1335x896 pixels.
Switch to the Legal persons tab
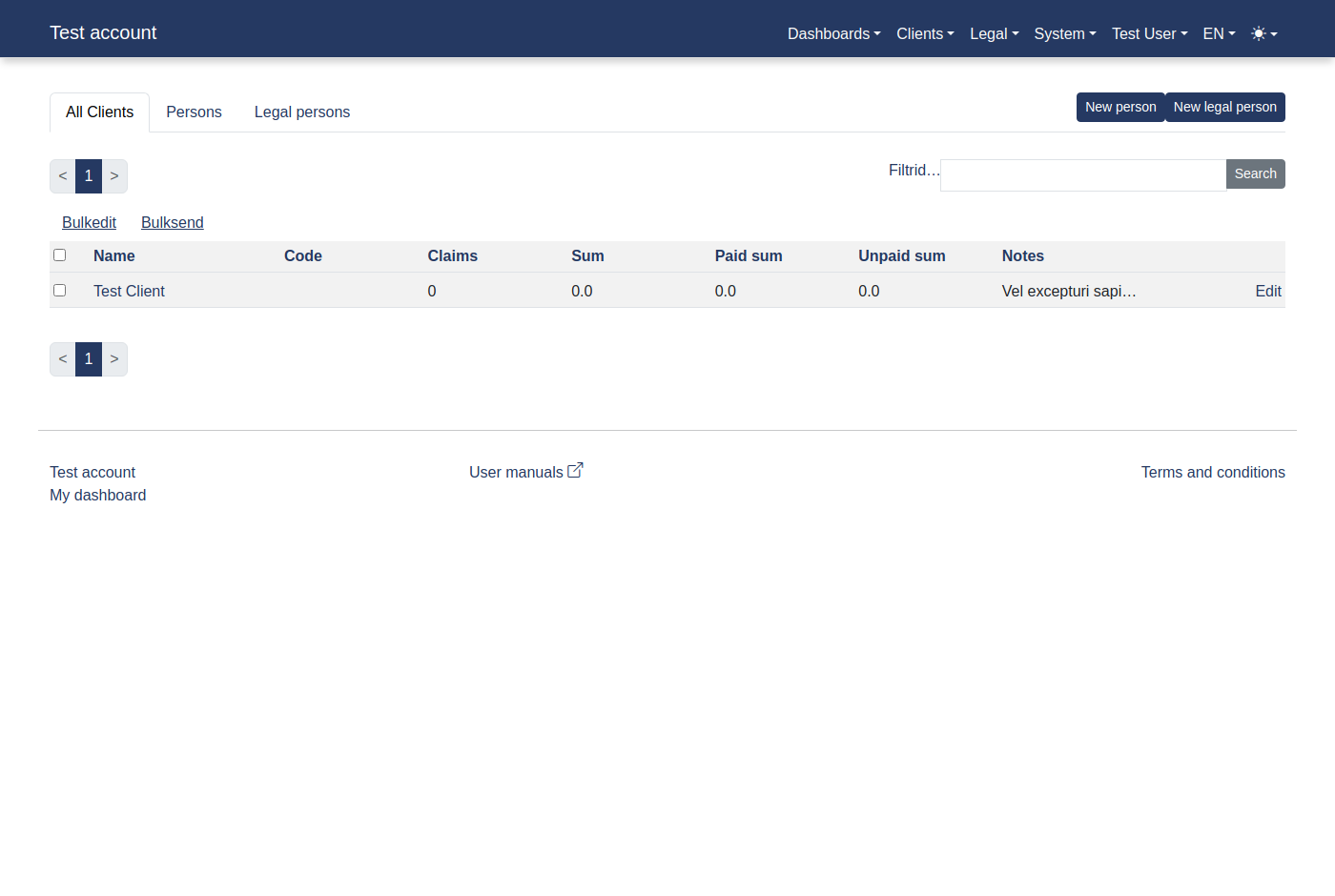[301, 112]
